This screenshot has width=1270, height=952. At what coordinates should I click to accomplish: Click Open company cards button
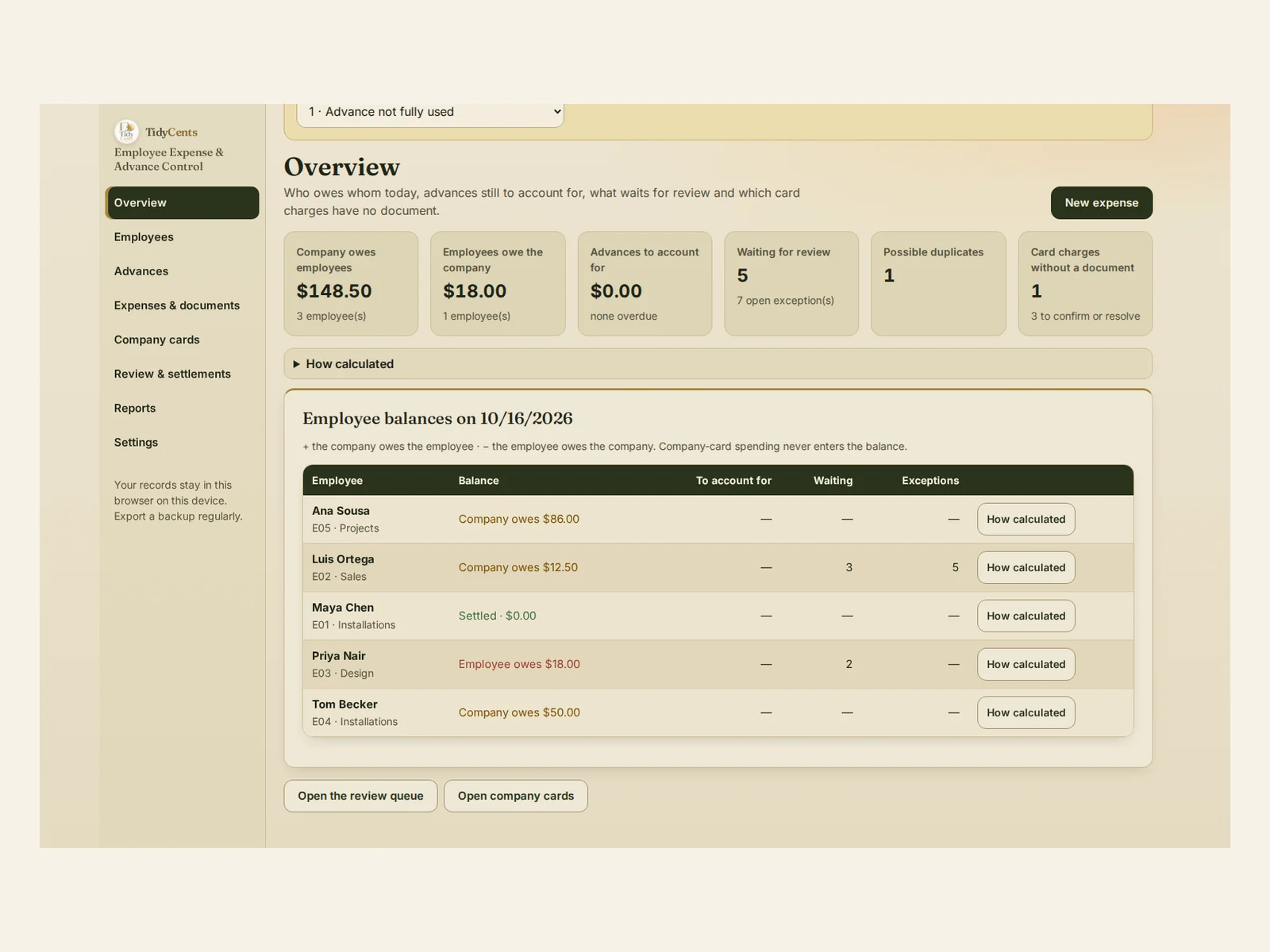click(515, 796)
